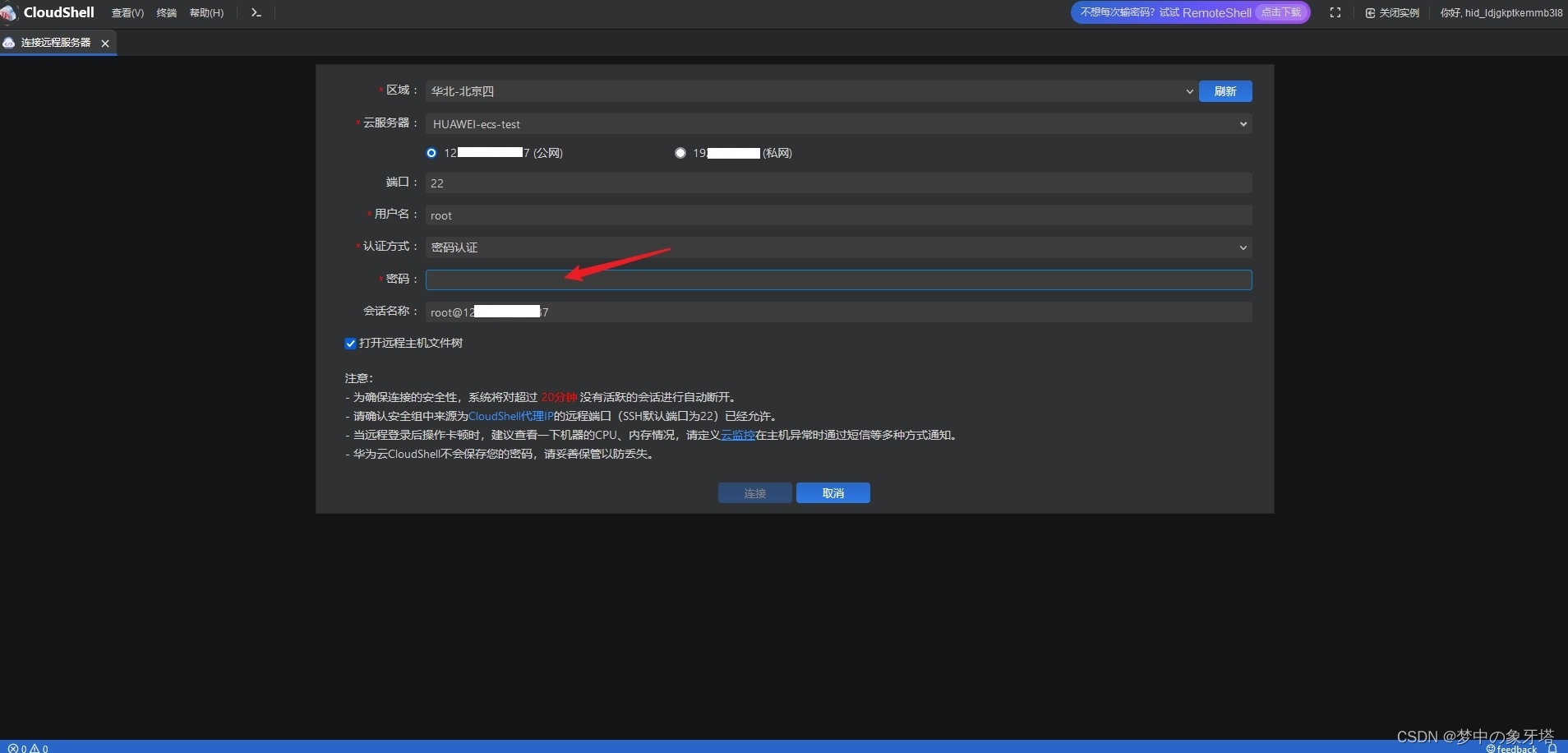The height and width of the screenshot is (753, 1568).
Task: Click the 端口 port field showing 22
Action: tap(838, 182)
